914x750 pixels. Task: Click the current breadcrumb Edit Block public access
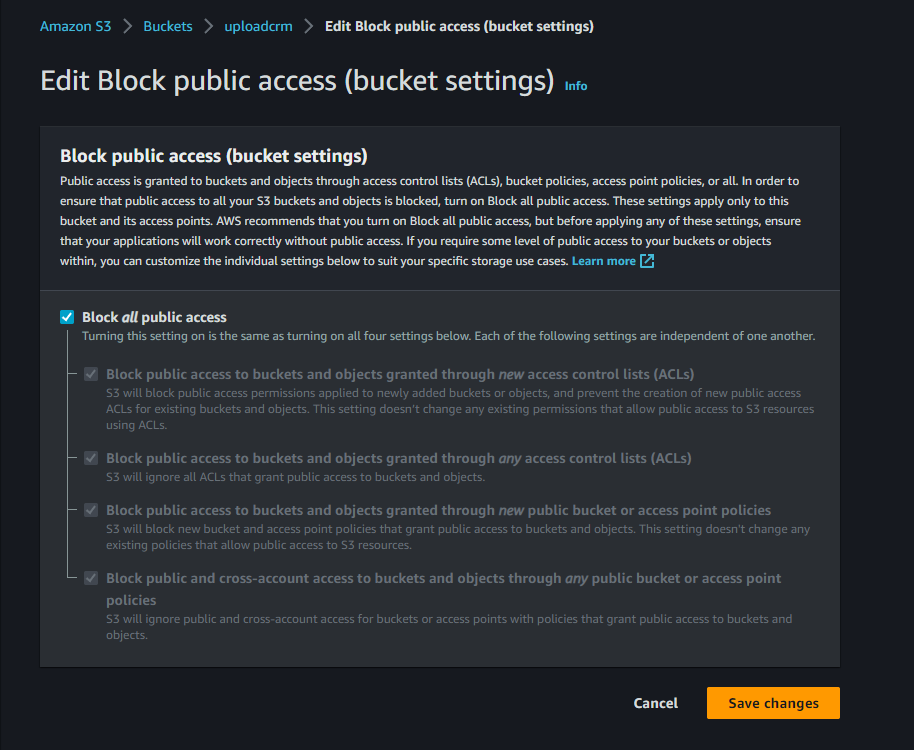[459, 26]
